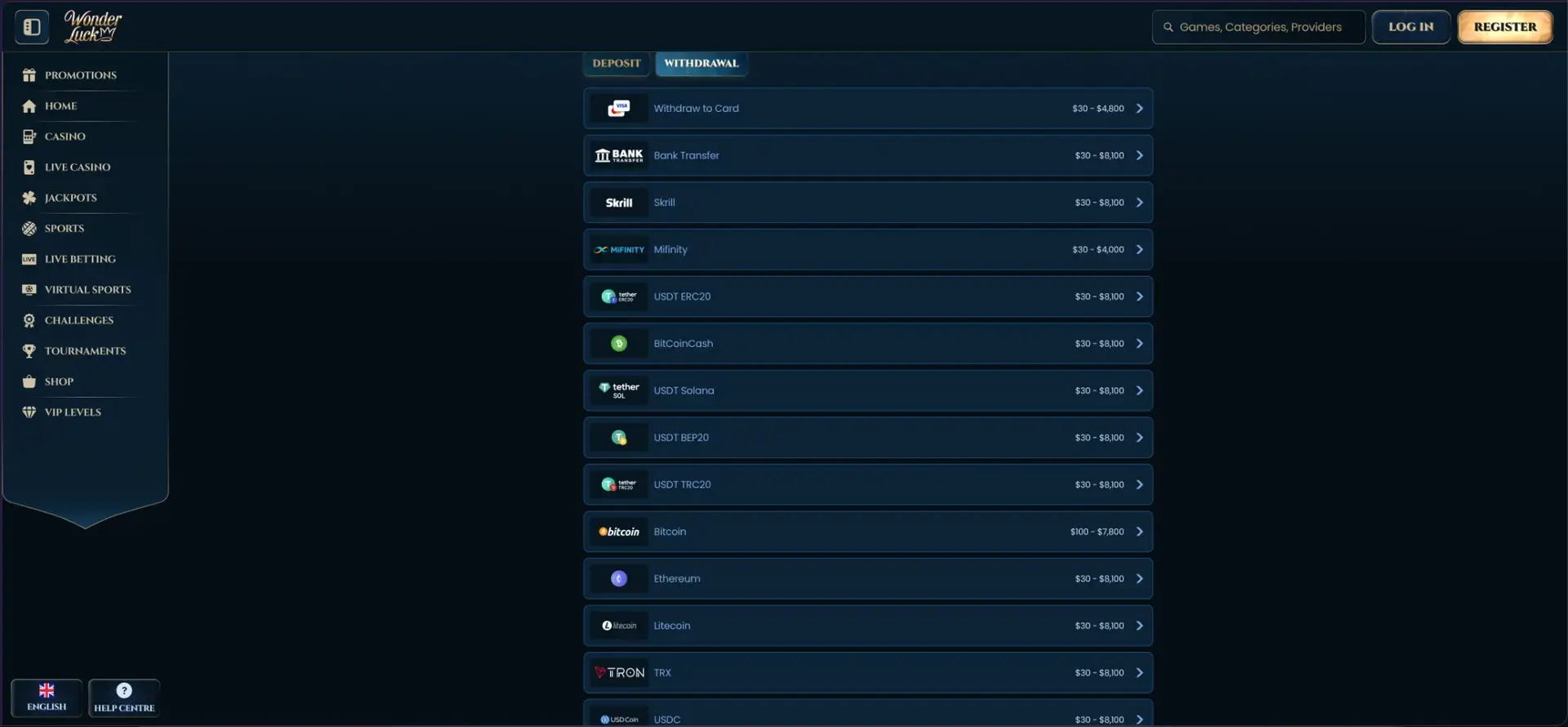The height and width of the screenshot is (727, 1568).
Task: Select the BitCoinCash withdrawal row
Action: pos(868,344)
